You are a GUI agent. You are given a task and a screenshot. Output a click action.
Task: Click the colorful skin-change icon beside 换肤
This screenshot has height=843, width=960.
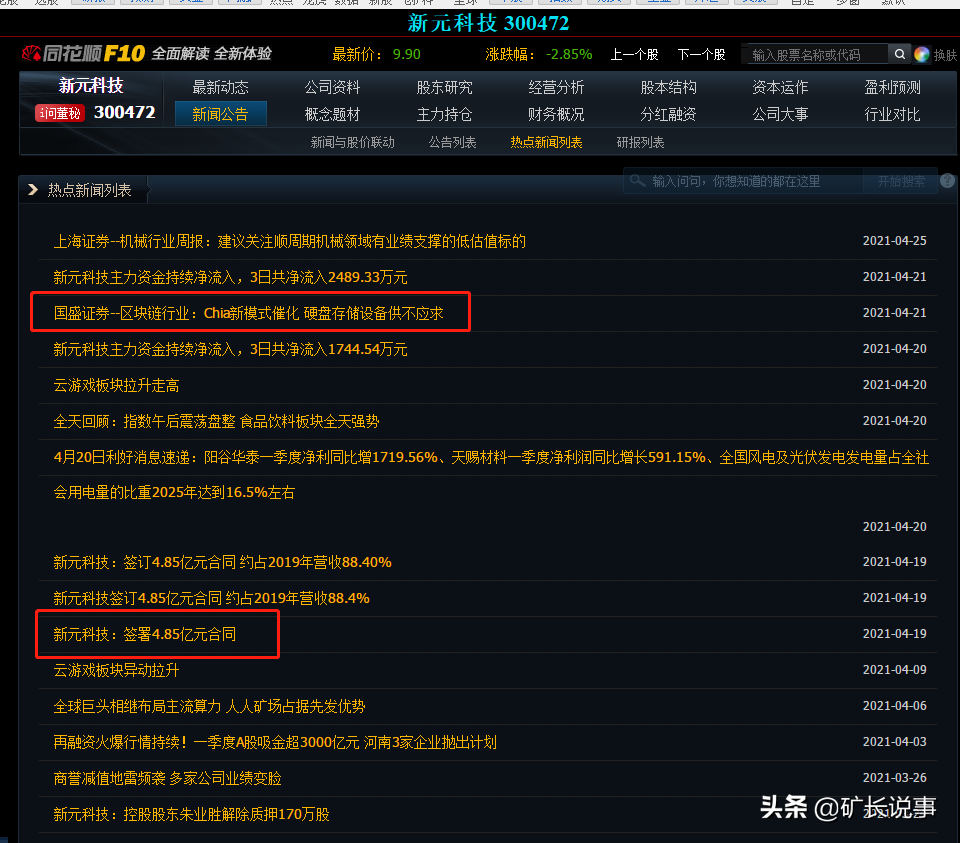(x=921, y=54)
